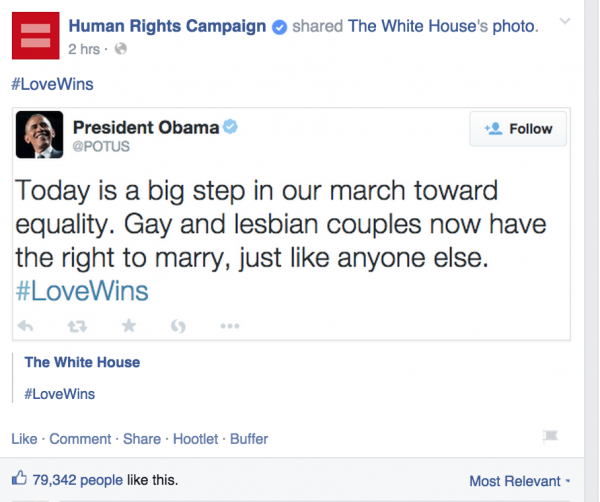The image size is (600, 502).
Task: Click the globe public audience icon
Action: tap(121, 49)
